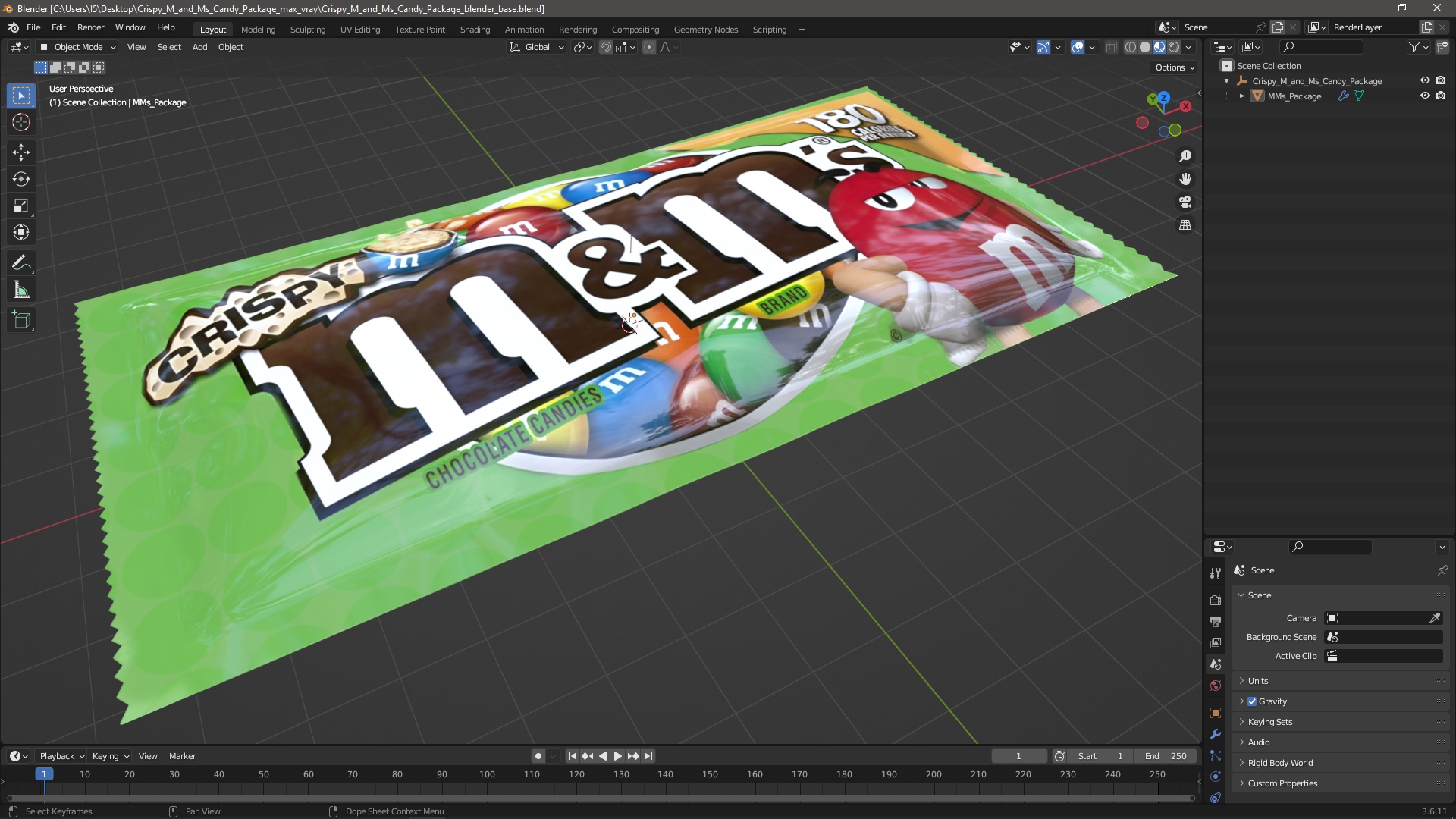Toggle snapping magnet icon
Screen dimensions: 1456x819
click(605, 47)
